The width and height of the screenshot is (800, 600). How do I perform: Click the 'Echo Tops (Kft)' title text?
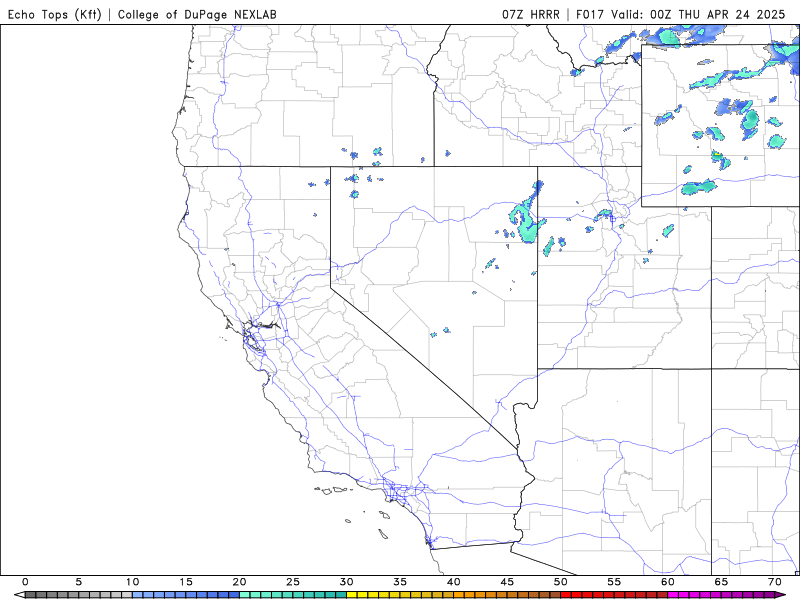click(54, 14)
